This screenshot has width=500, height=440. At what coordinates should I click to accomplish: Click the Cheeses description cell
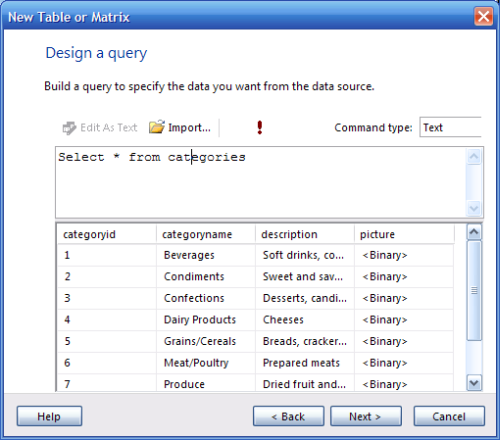tap(305, 320)
